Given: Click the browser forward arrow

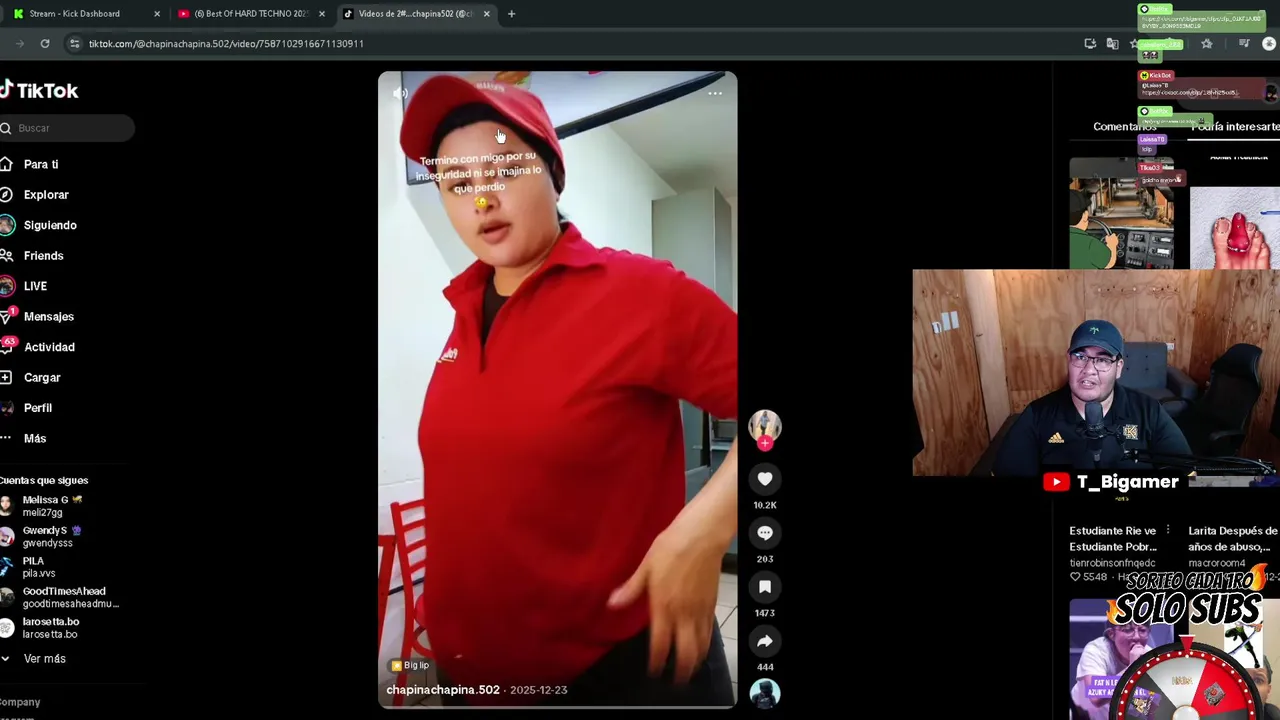Looking at the screenshot, I should coord(20,44).
